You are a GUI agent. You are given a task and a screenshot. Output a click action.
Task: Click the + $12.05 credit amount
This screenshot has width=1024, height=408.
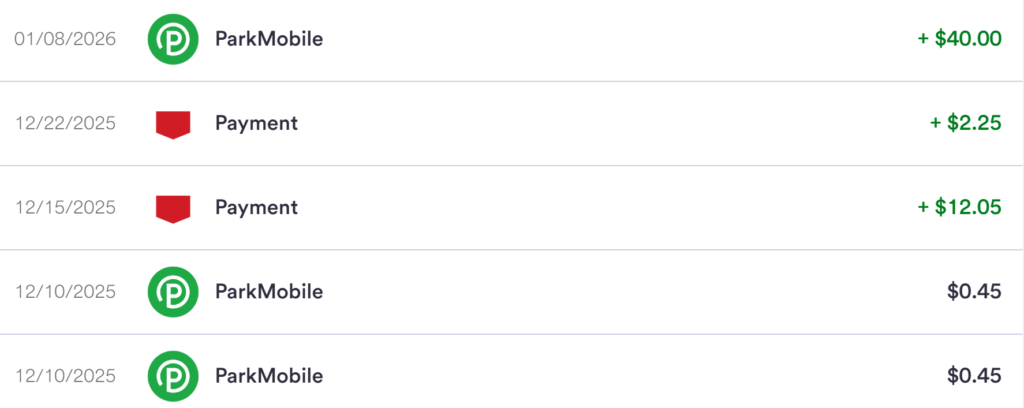(x=959, y=208)
